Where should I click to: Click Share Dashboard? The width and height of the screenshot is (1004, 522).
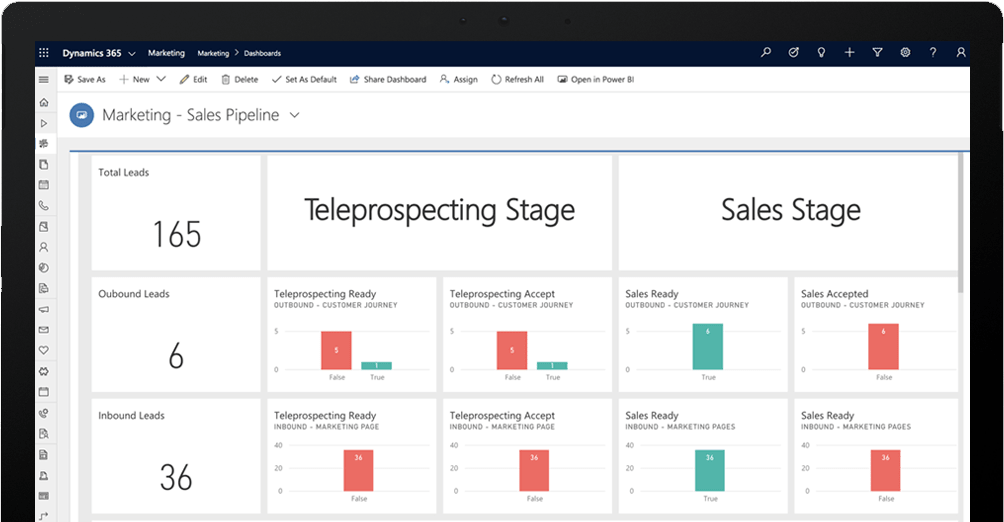pyautogui.click(x=388, y=79)
